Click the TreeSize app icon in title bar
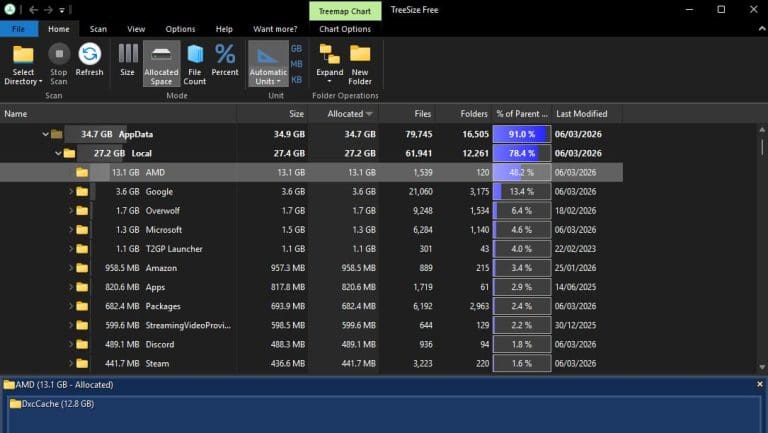 9,9
